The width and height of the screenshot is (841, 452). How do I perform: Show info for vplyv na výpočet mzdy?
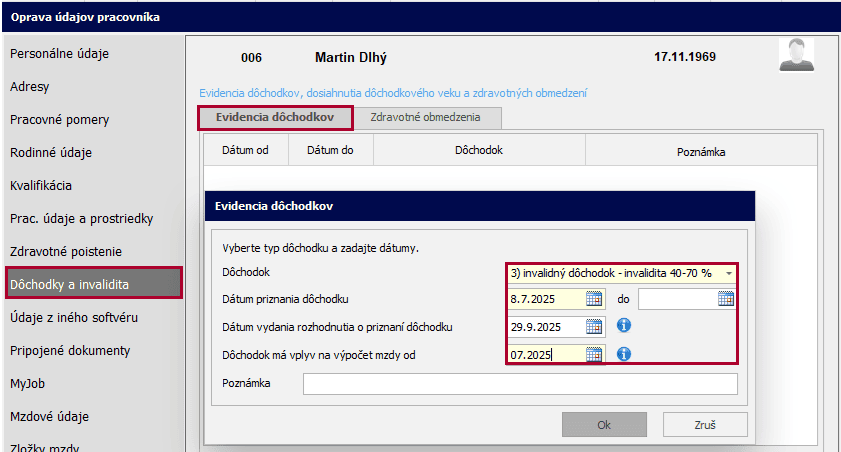pos(624,354)
